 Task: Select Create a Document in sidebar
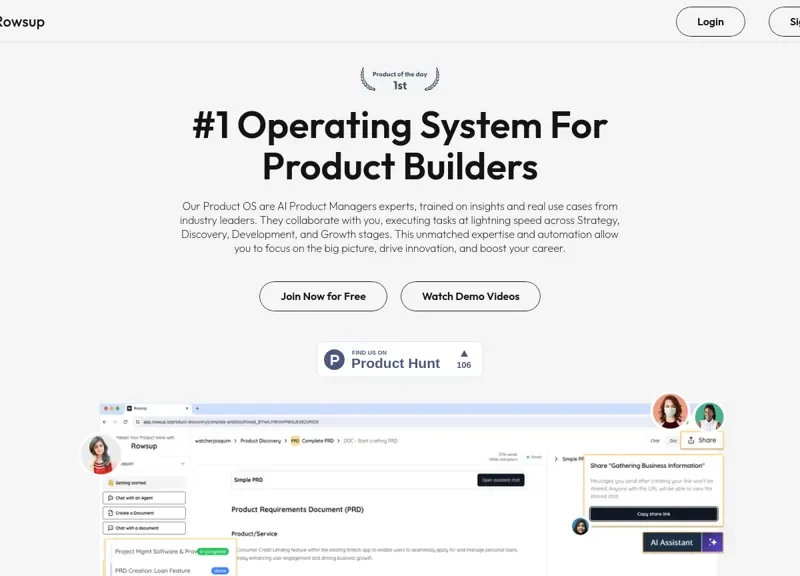(x=144, y=512)
